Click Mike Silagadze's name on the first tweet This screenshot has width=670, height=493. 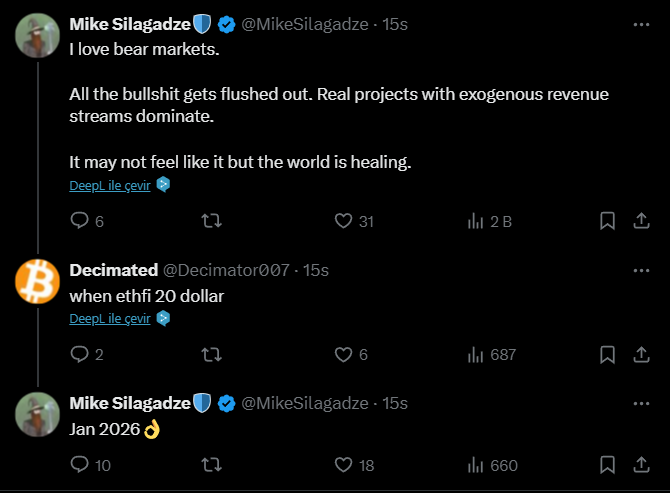click(130, 24)
